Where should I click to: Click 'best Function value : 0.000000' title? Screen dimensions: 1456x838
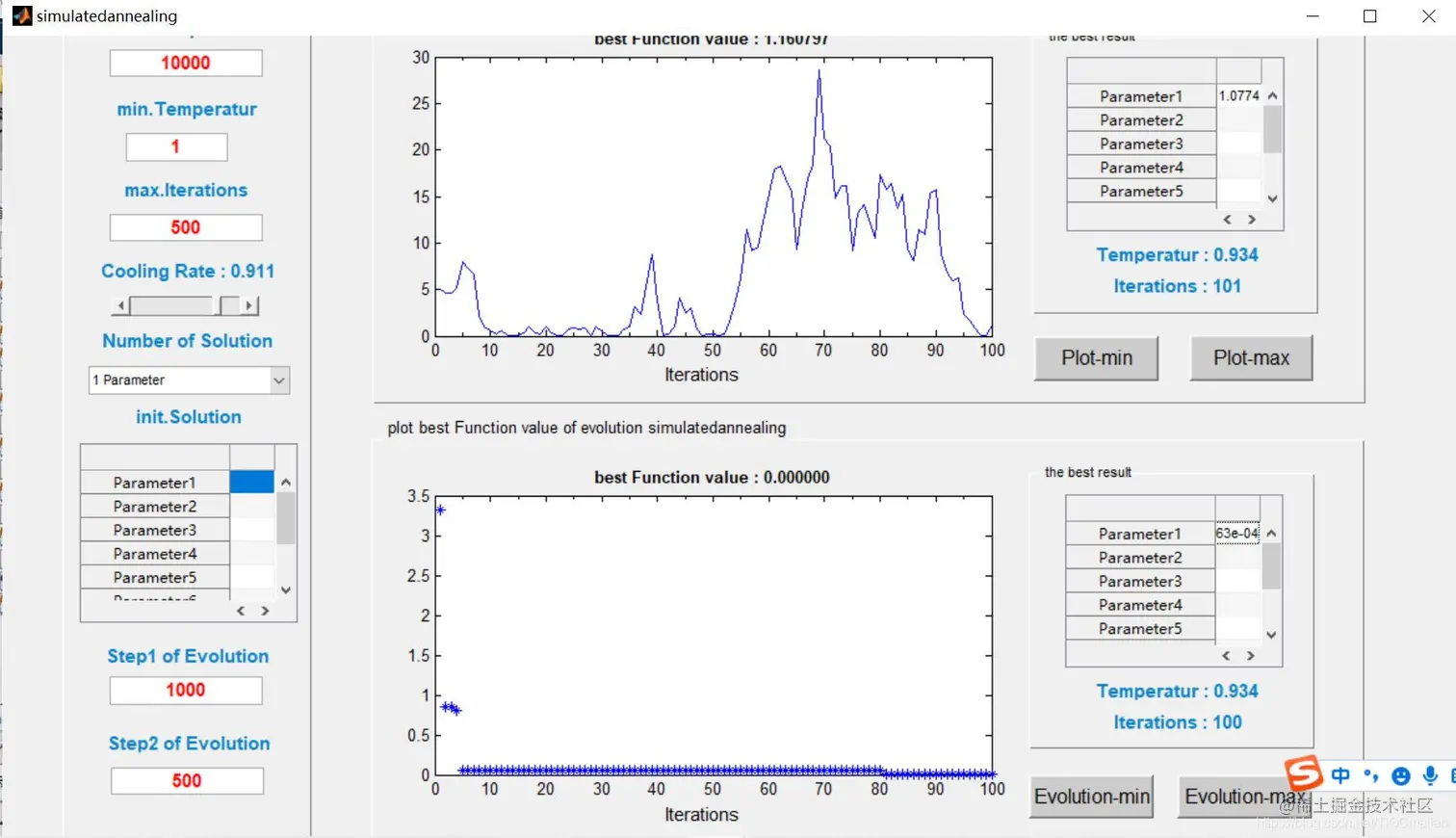pos(712,478)
